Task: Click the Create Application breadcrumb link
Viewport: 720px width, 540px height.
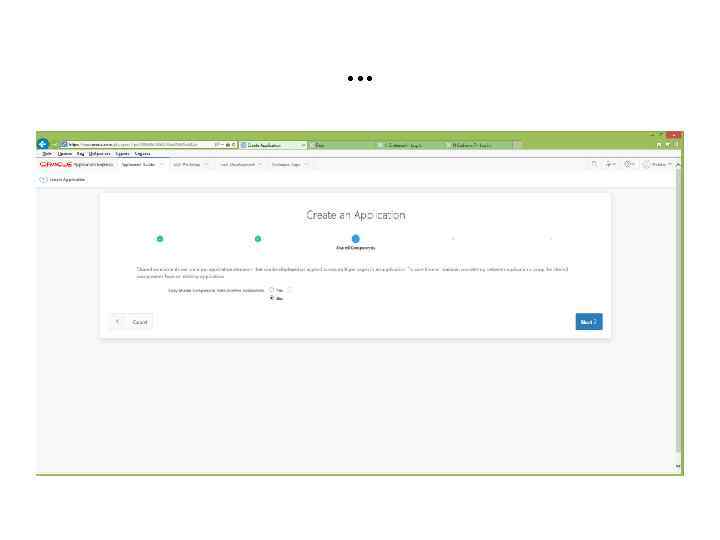Action: 67,180
